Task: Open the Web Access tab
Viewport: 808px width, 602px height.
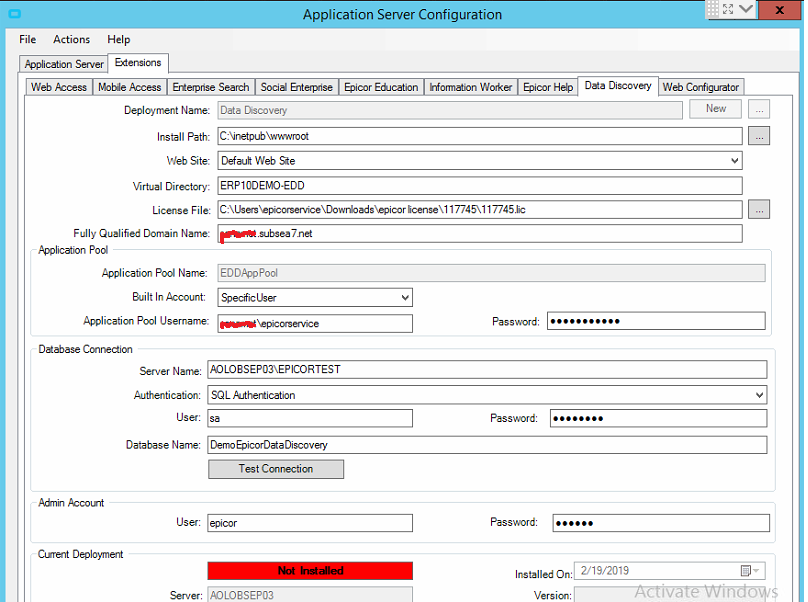Action: (x=59, y=87)
